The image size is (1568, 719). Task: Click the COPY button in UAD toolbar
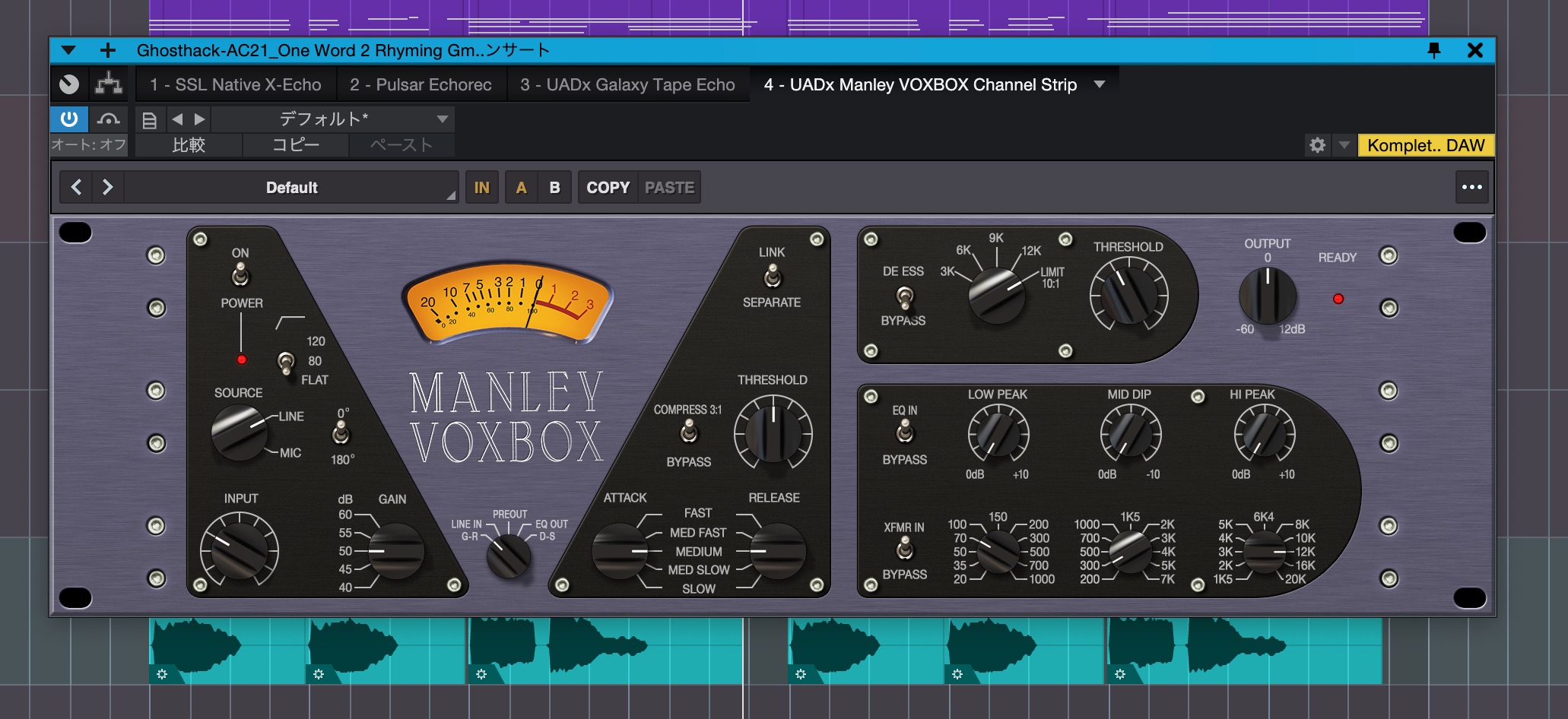point(608,187)
